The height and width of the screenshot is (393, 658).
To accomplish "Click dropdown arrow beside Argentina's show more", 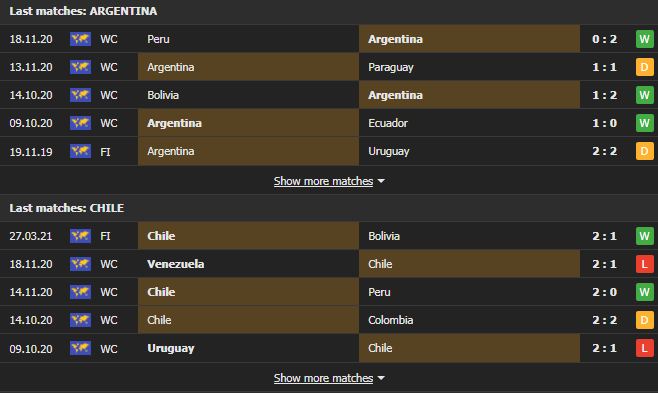I will pos(381,181).
